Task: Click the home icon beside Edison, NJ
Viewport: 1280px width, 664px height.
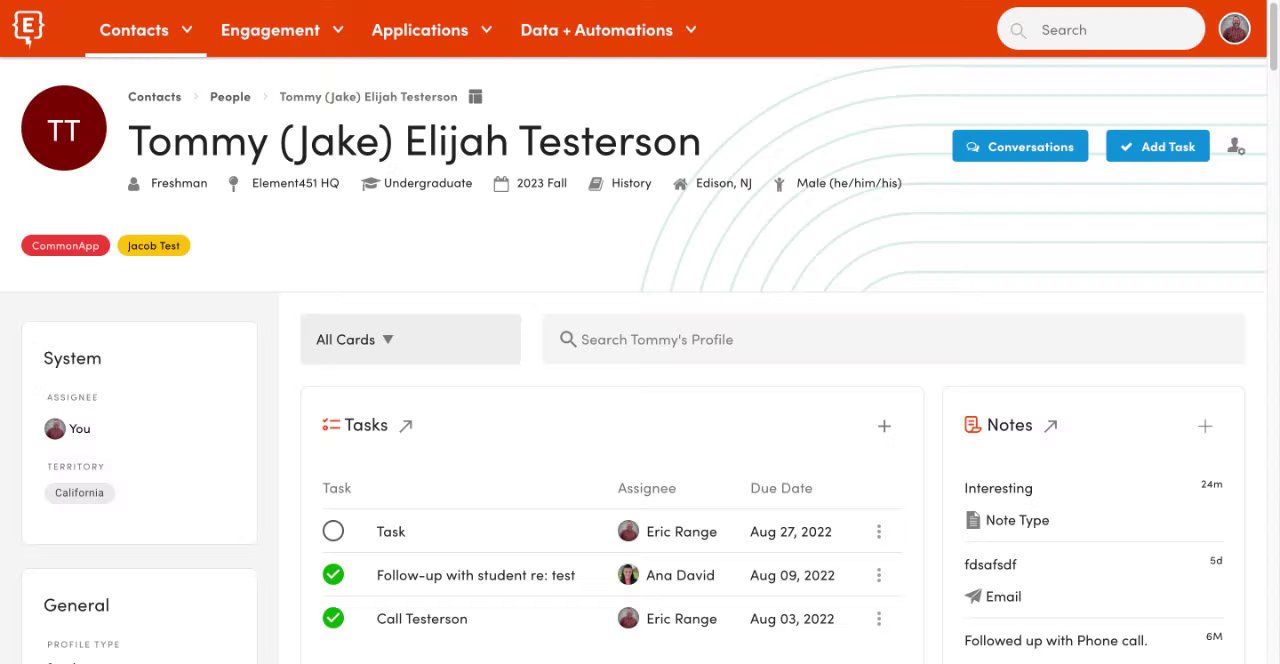Action: tap(680, 184)
